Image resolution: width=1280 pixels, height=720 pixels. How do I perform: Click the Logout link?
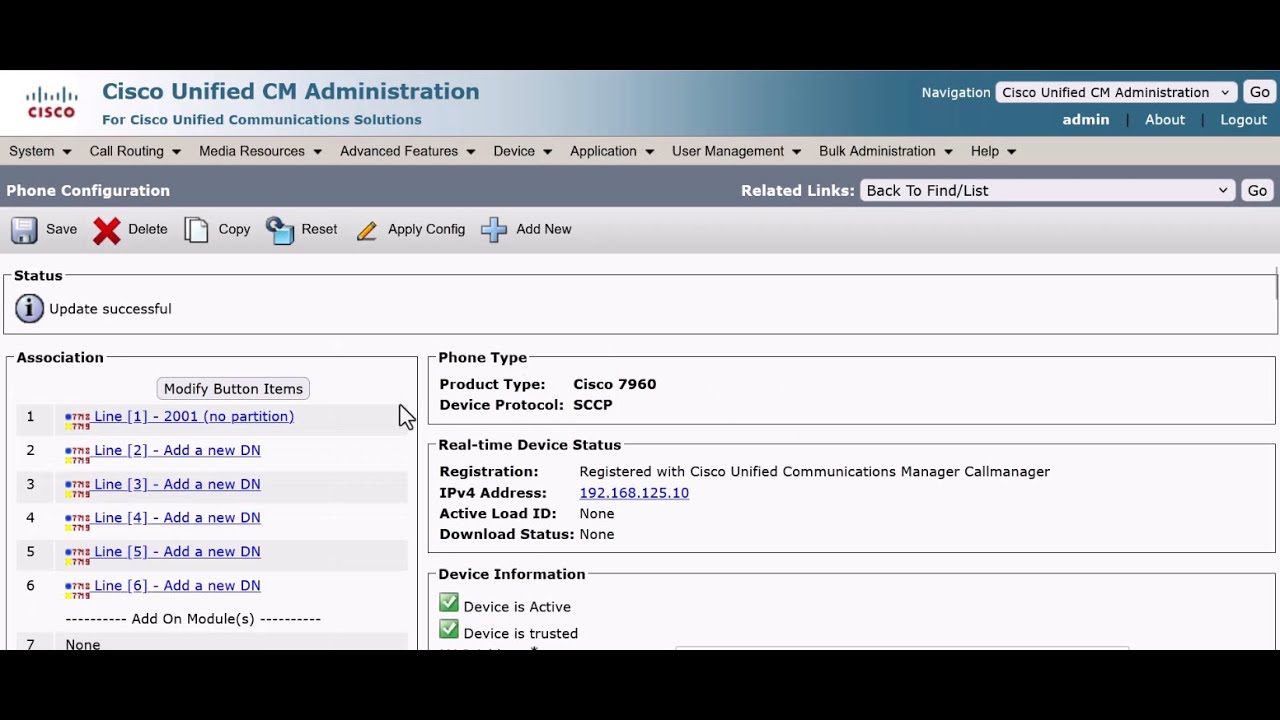click(x=1243, y=119)
